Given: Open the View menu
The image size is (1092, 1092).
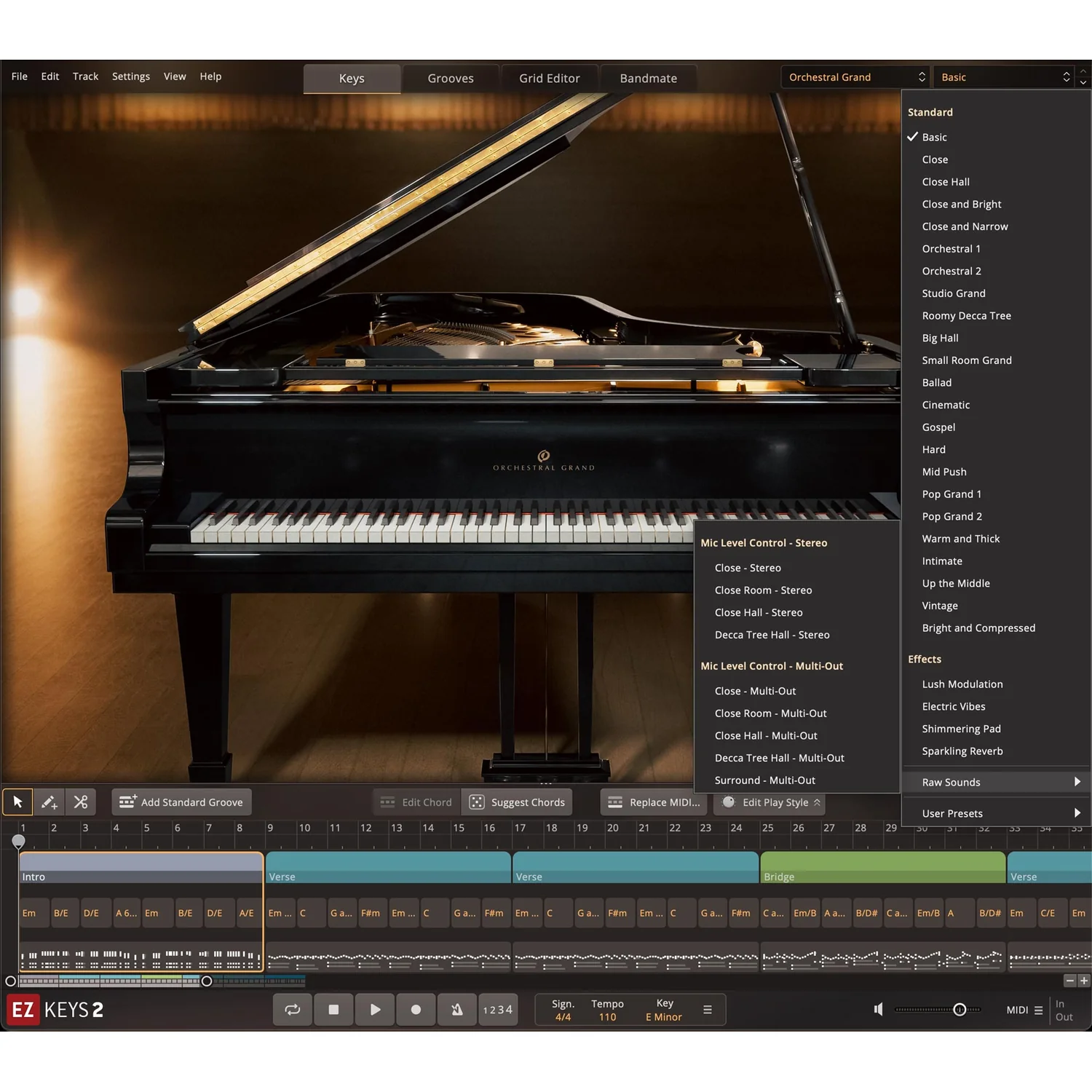Looking at the screenshot, I should (175, 76).
